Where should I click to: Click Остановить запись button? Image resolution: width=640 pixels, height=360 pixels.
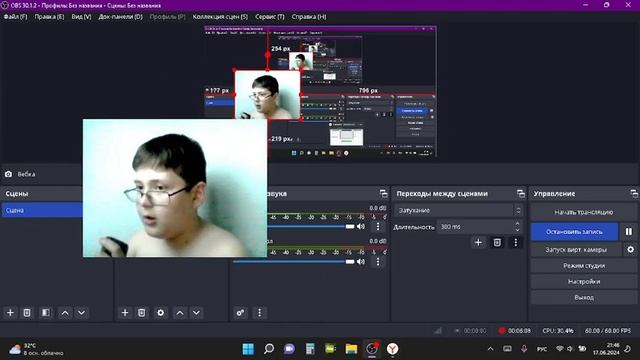pyautogui.click(x=574, y=231)
